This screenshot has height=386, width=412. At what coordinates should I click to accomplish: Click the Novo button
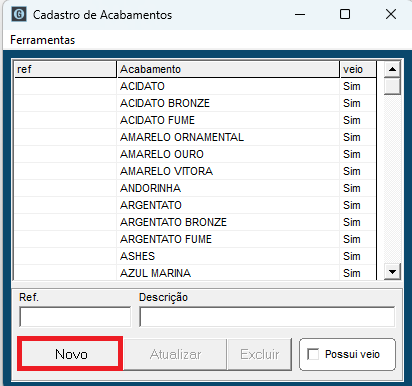click(x=71, y=354)
